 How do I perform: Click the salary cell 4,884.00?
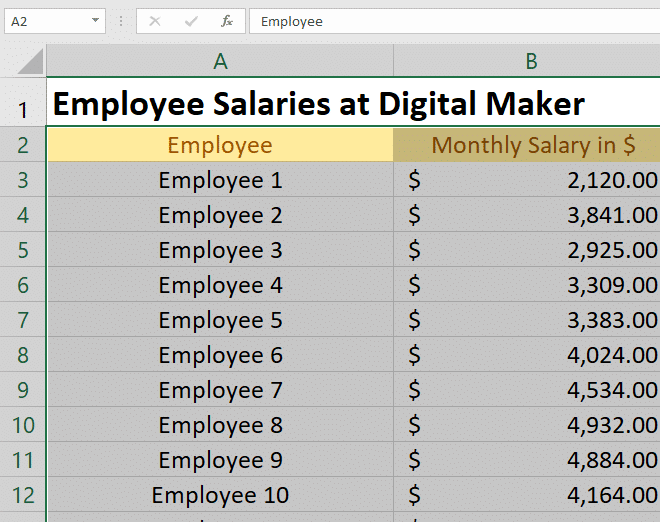527,459
